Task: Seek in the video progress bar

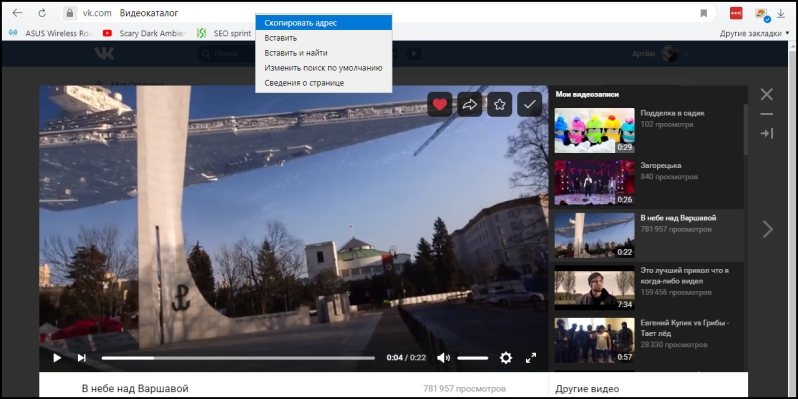Action: 238,358
